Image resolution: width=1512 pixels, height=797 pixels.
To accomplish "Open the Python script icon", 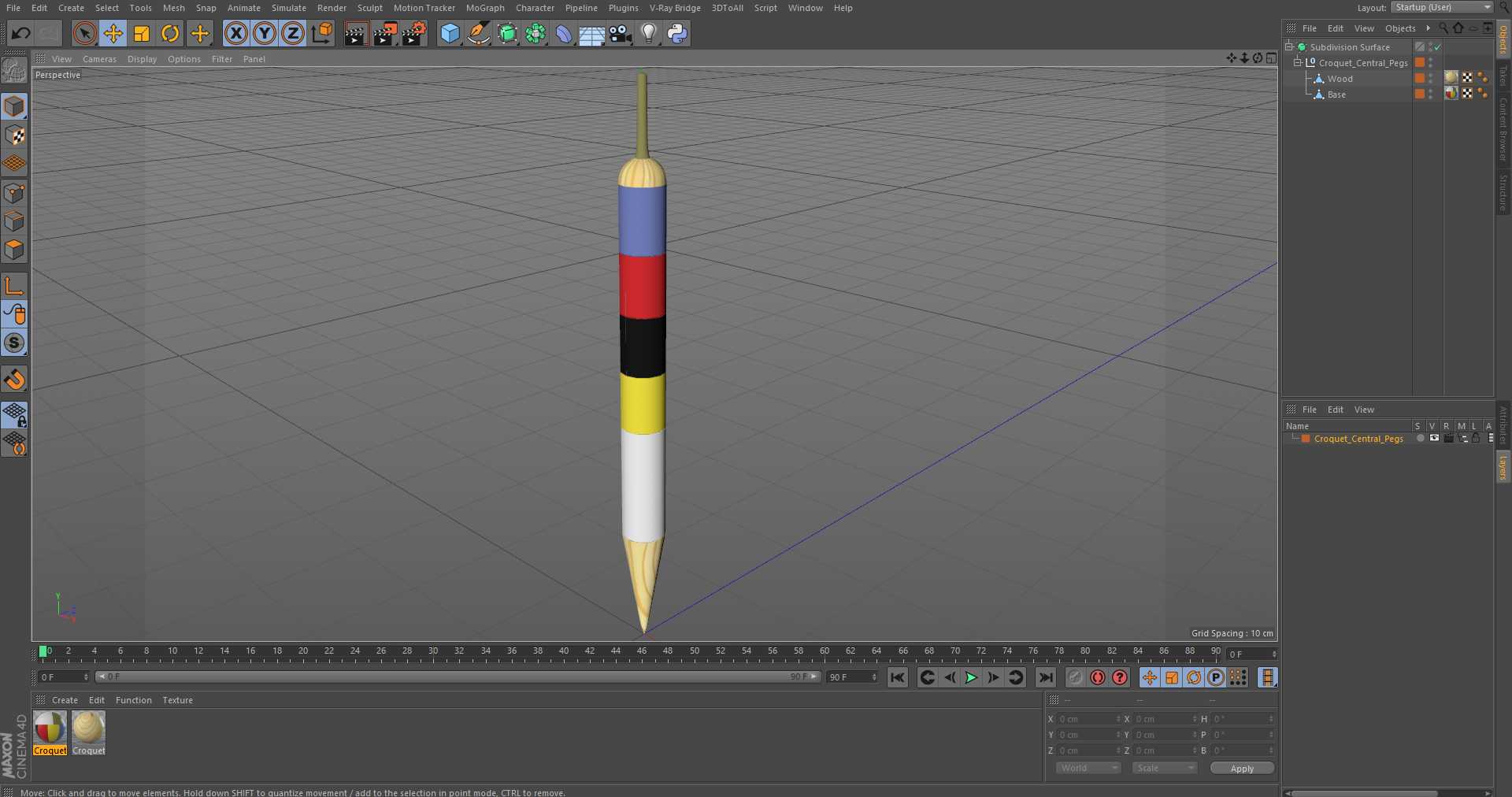I will (677, 33).
